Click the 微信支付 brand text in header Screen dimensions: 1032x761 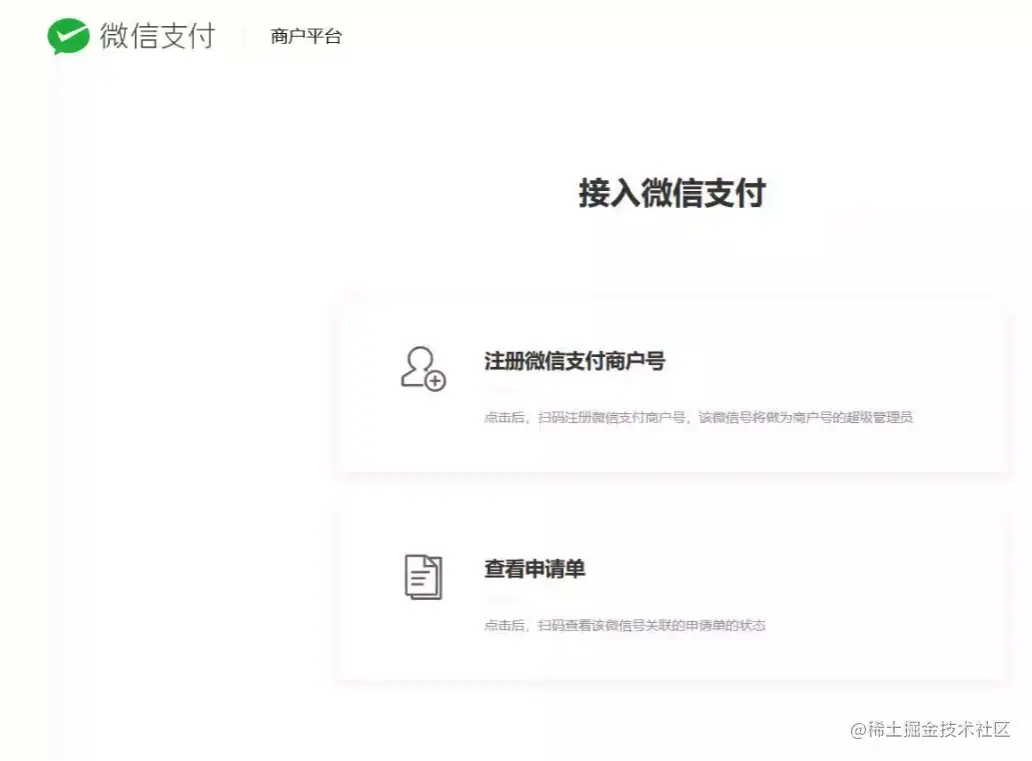157,36
